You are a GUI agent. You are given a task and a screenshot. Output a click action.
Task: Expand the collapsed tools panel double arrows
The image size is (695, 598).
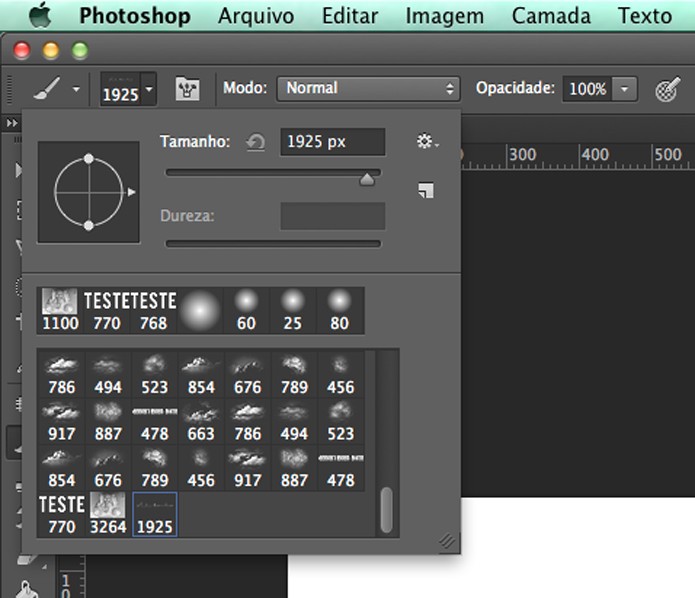(12, 123)
